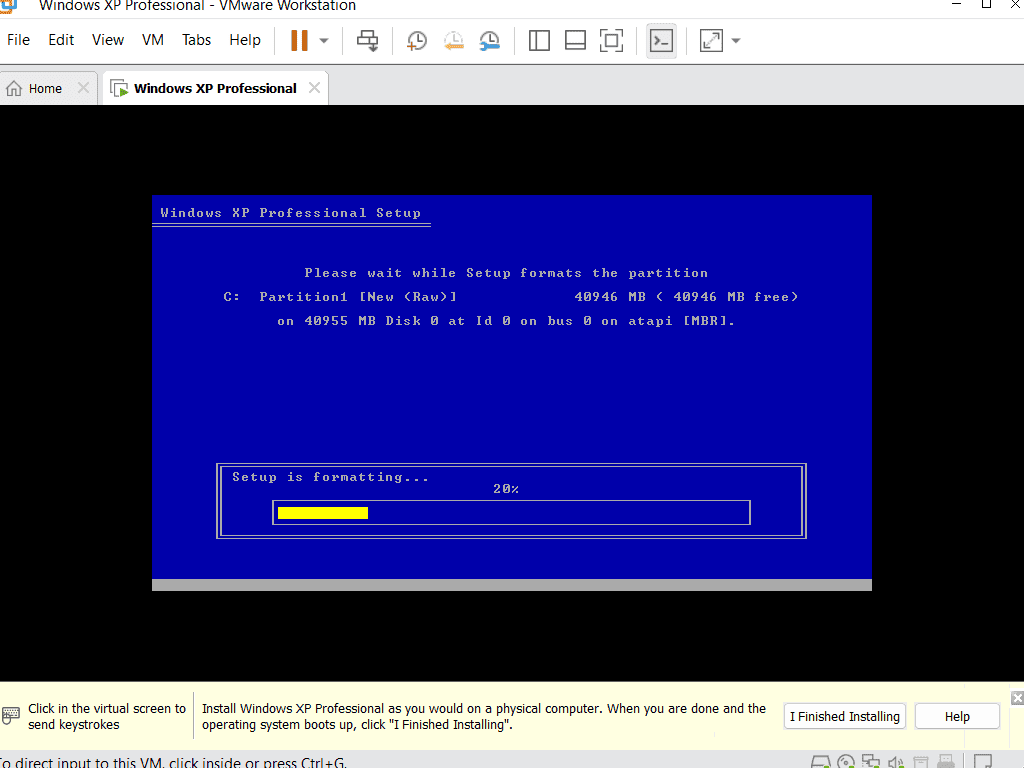Click the 'Setup is formatting...' text
This screenshot has height=768, width=1024.
pos(330,477)
